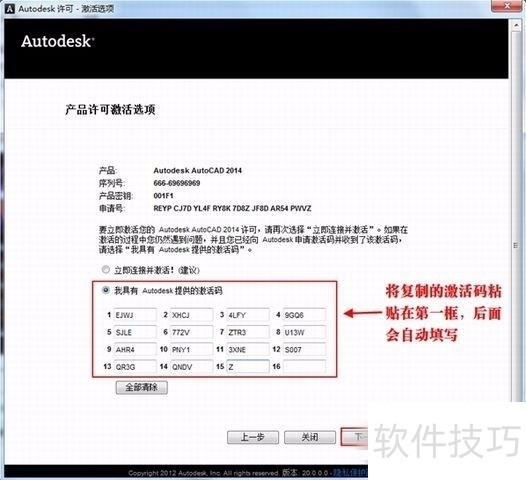Viewport: 526px width, 480px height.
Task: Click the vertical scrollbar thumb grip
Action: (516, 246)
